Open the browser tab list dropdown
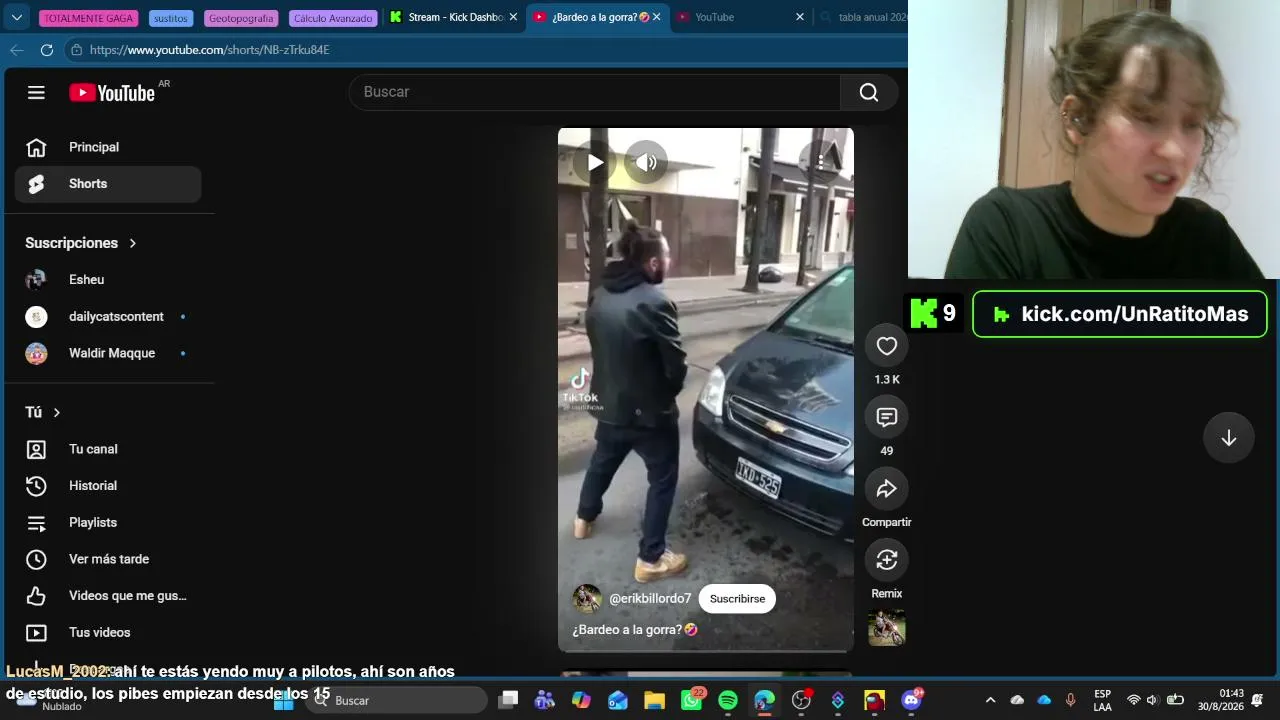 tap(17, 17)
